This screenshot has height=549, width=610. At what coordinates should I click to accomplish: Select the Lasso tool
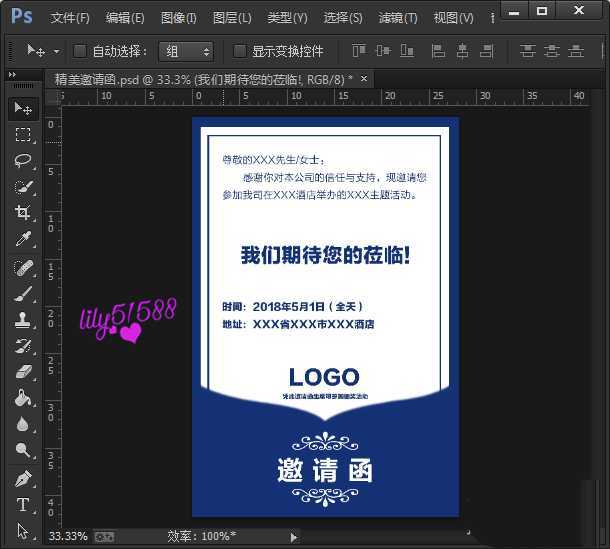[23, 160]
